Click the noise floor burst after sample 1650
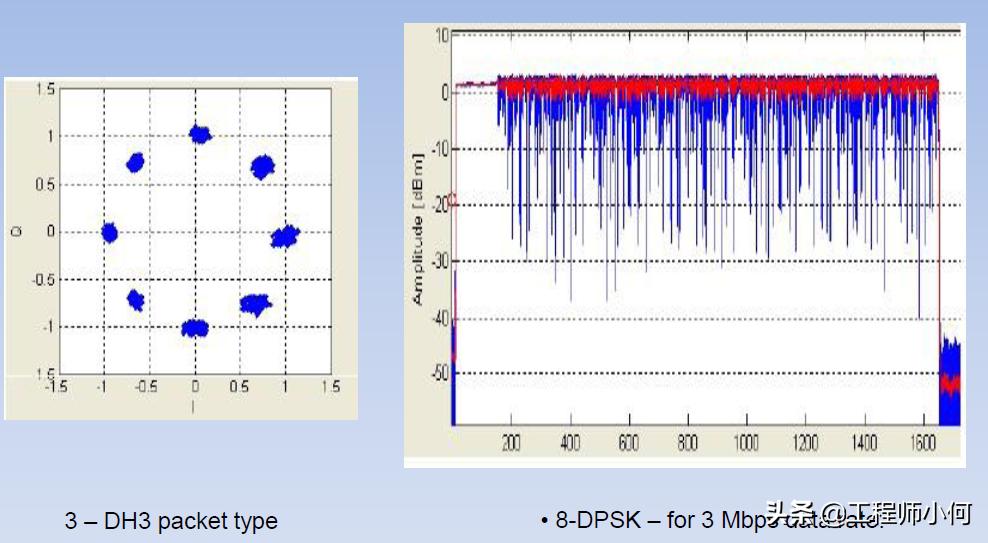The width and height of the screenshot is (988, 543). click(950, 382)
